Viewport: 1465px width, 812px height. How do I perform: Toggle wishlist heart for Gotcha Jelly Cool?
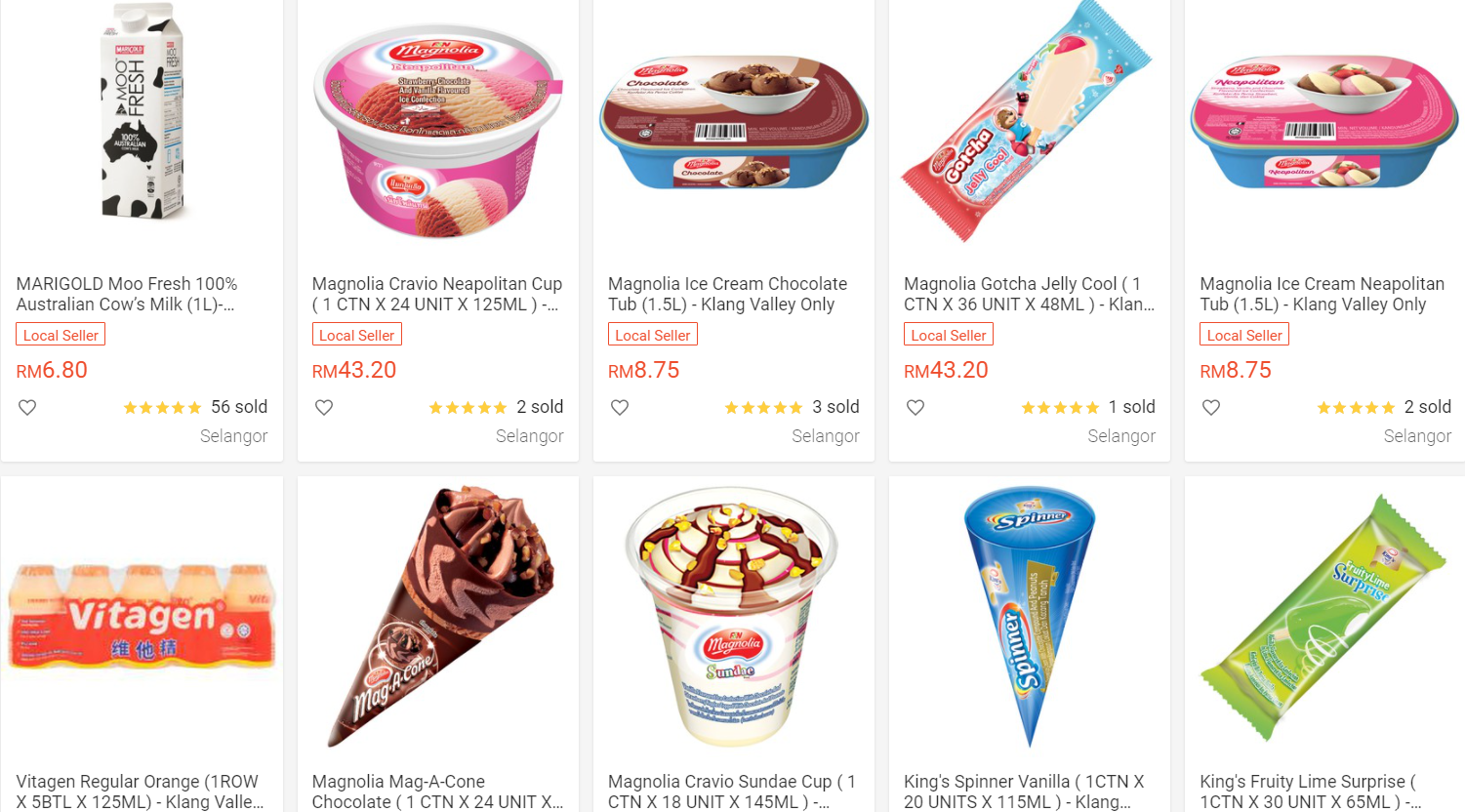[916, 408]
